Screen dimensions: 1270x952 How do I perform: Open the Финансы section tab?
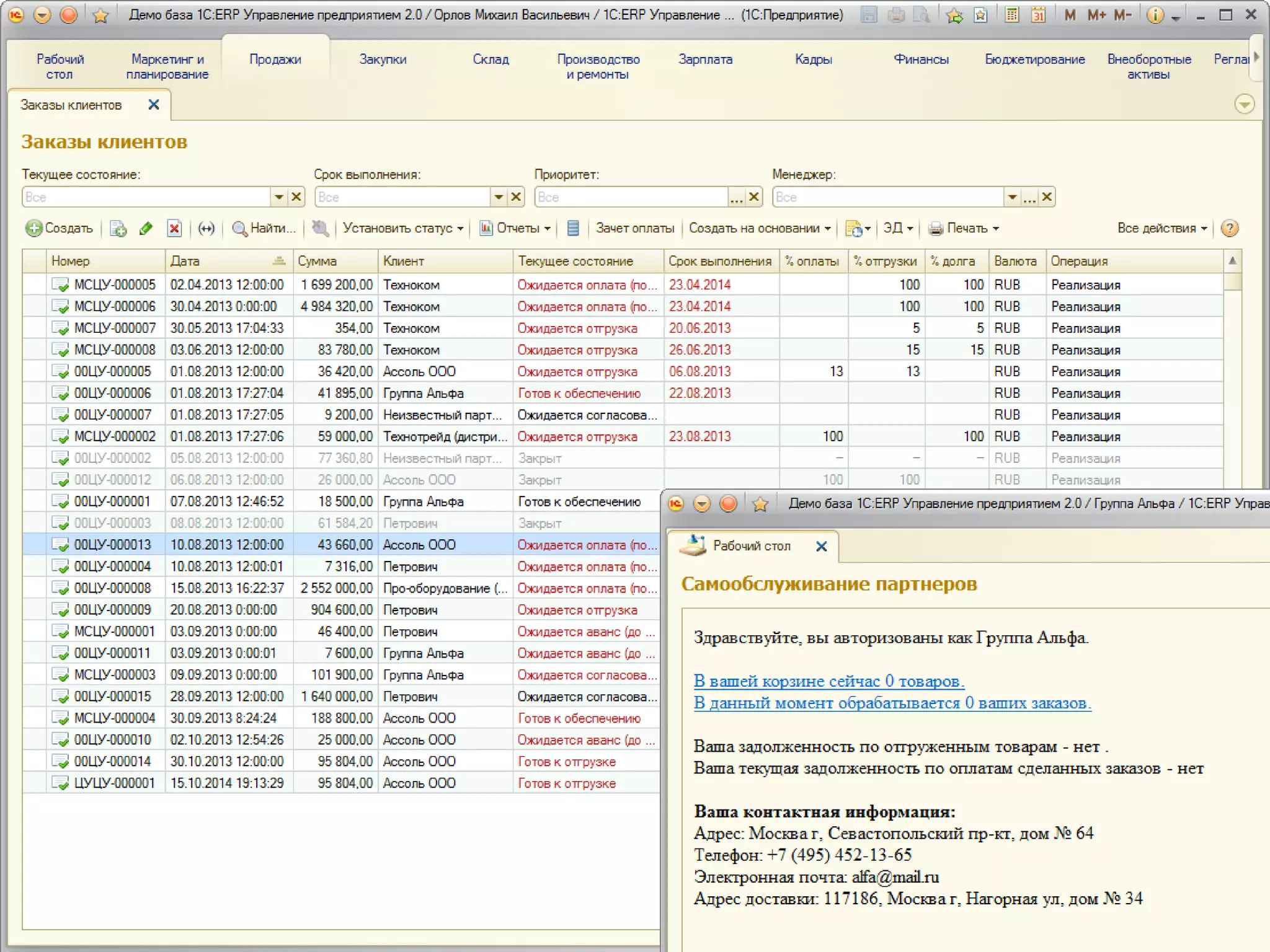pos(921,59)
